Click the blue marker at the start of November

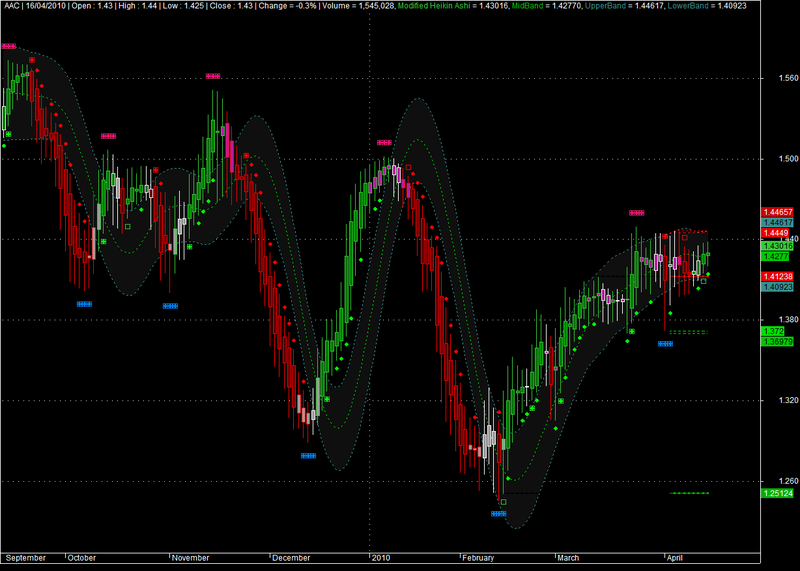coord(170,306)
